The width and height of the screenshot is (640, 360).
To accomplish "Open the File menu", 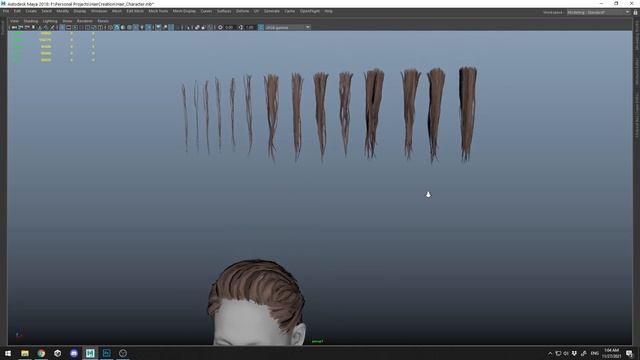I will [6, 11].
